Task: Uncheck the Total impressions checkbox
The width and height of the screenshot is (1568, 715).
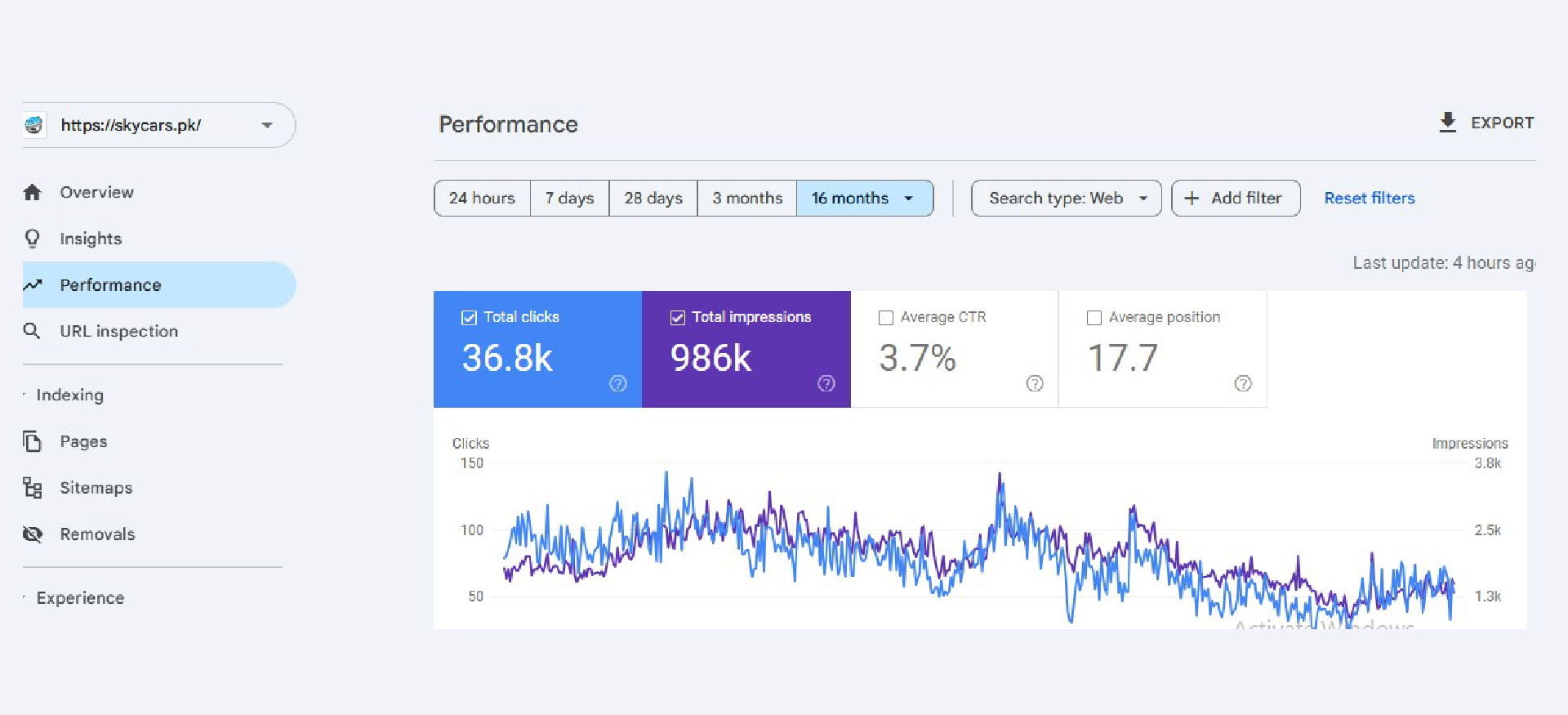Action: coord(678,318)
